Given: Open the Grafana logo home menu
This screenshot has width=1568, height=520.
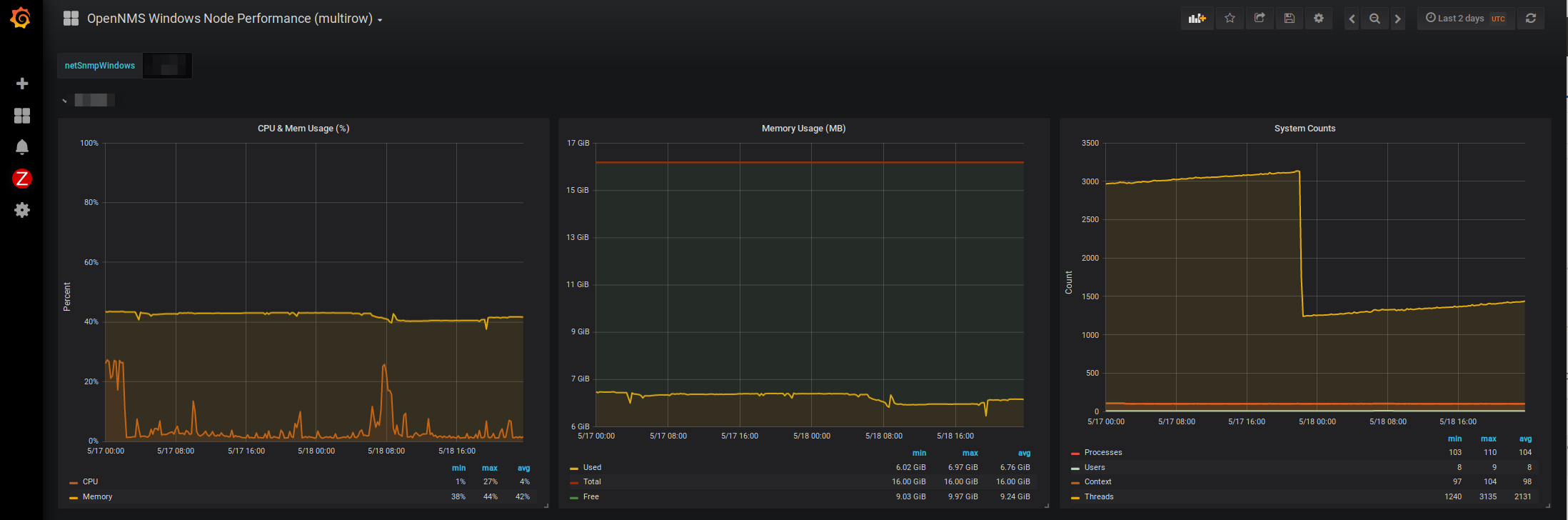Looking at the screenshot, I should coord(21,18).
